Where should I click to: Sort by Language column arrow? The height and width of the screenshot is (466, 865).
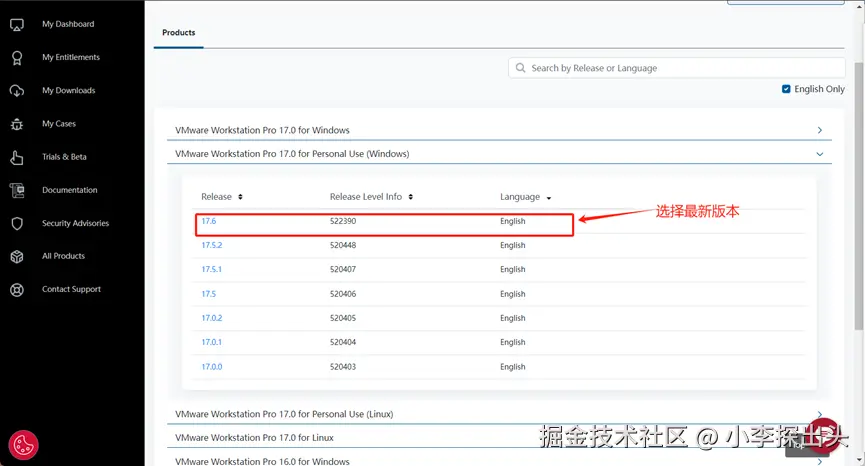coord(549,198)
